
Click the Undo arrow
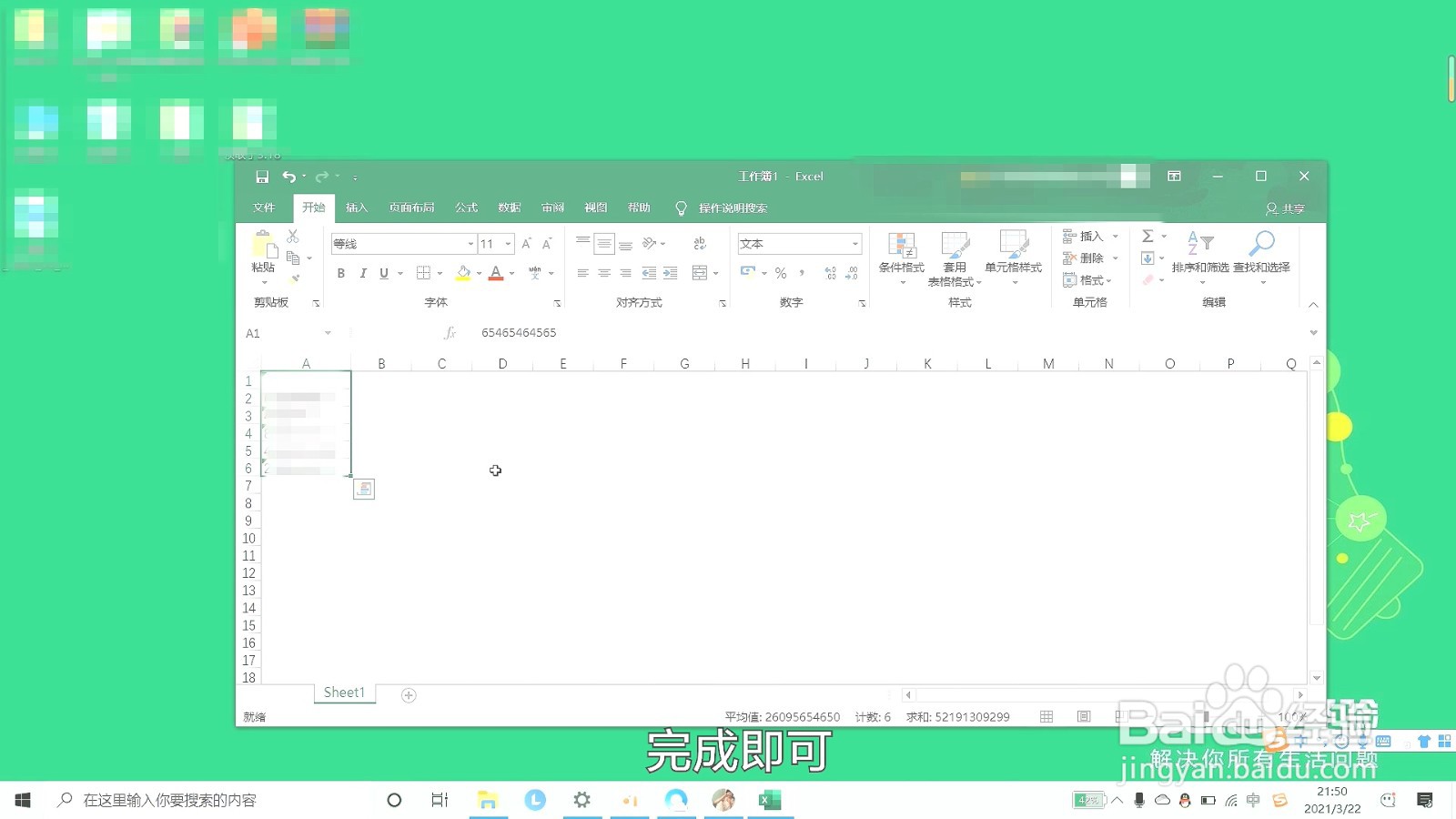pyautogui.click(x=288, y=177)
